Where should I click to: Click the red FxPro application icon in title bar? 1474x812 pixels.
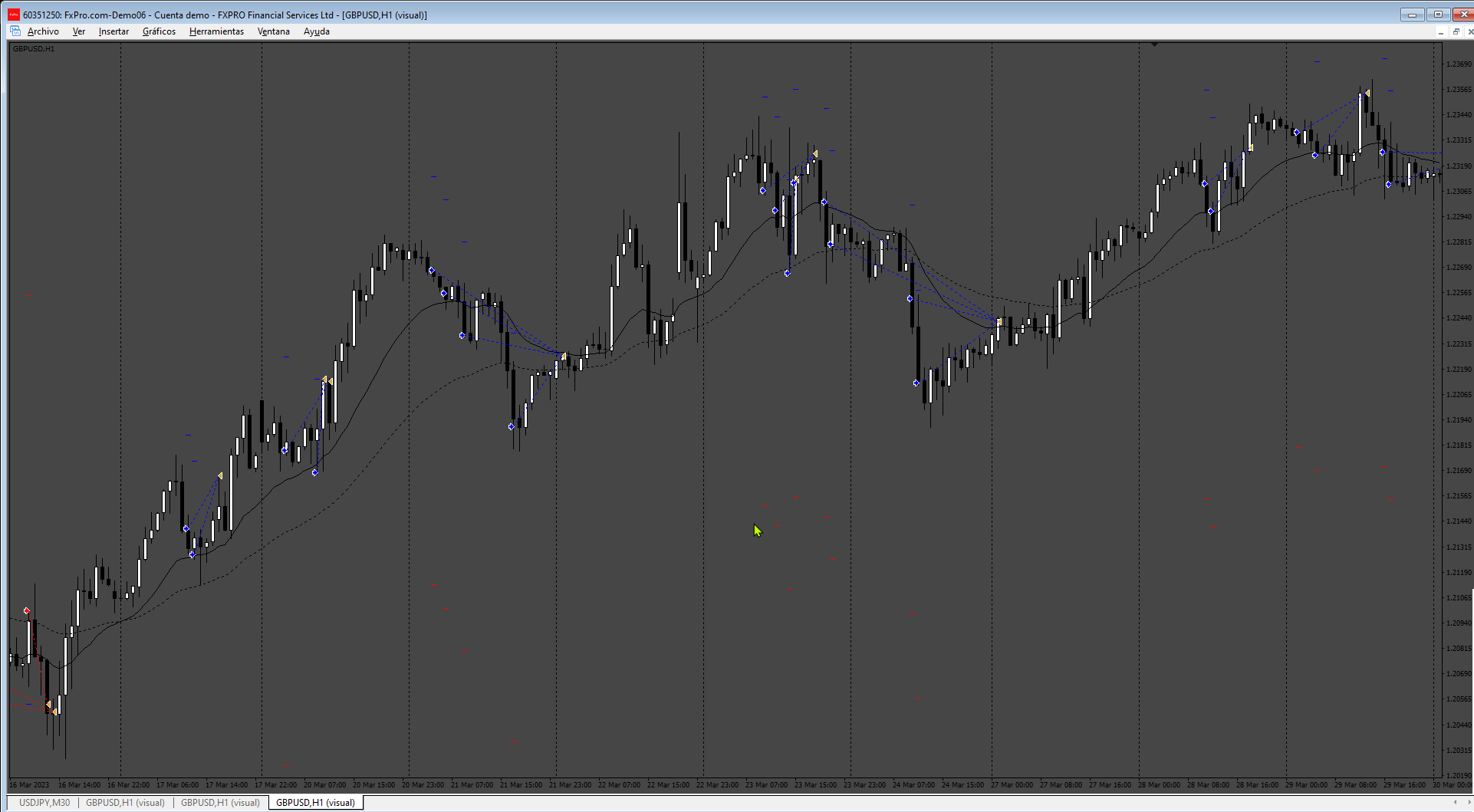click(14, 15)
